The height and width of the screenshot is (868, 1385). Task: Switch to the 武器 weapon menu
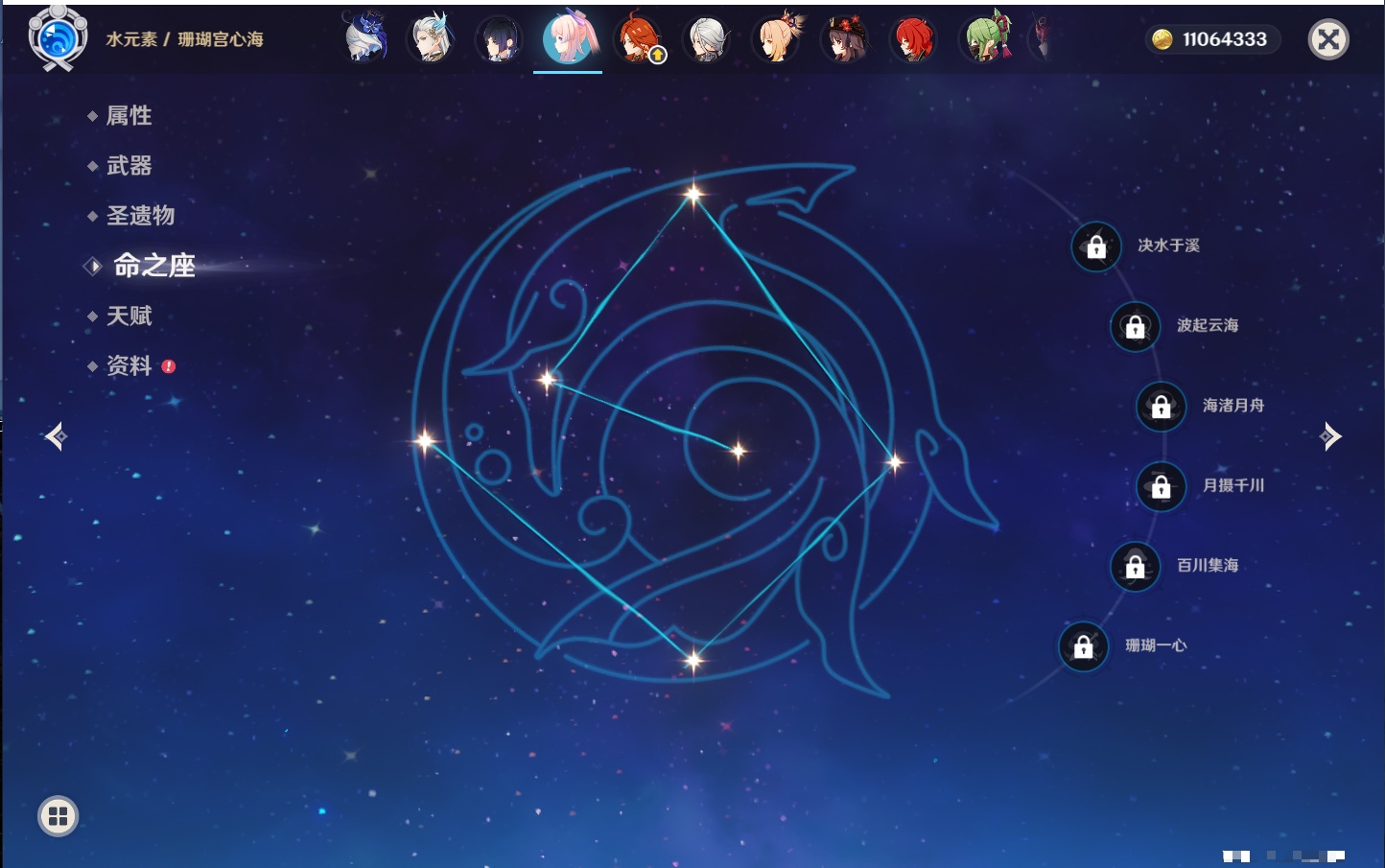tap(129, 166)
